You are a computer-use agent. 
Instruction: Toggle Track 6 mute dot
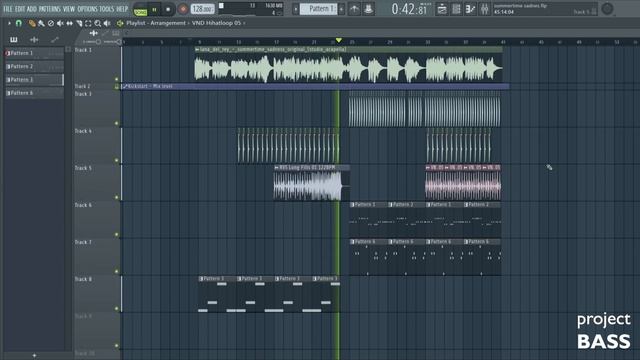pos(116,235)
